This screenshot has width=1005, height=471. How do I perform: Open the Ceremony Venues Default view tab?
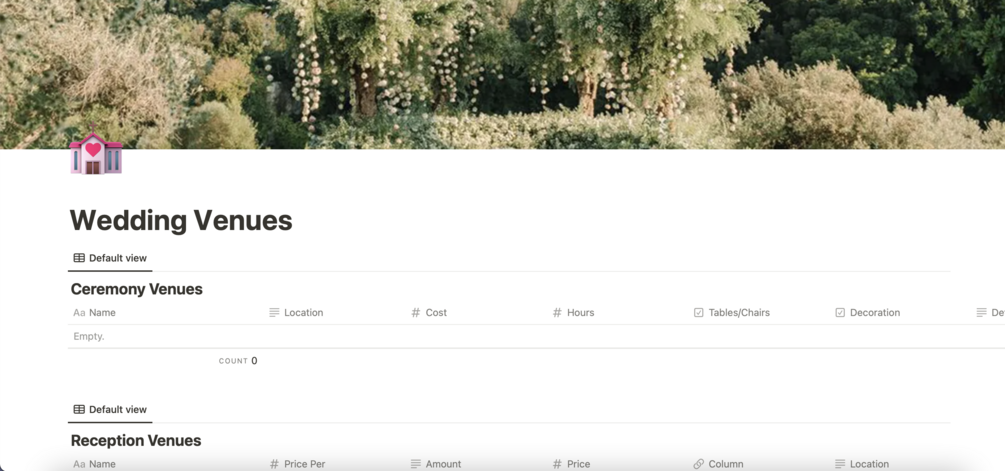[x=110, y=258]
